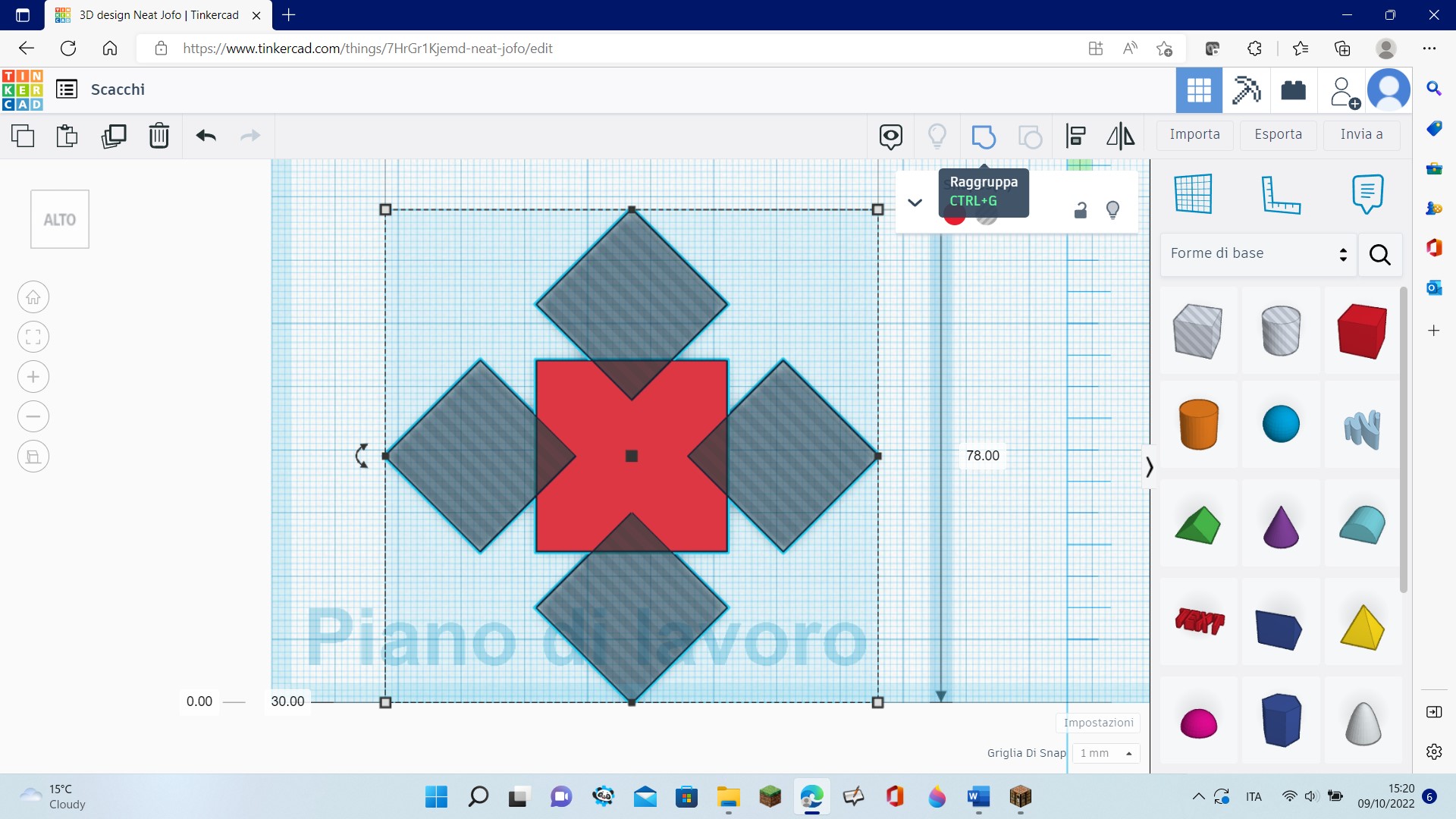Open the Forme di base dropdown

coord(1257,253)
